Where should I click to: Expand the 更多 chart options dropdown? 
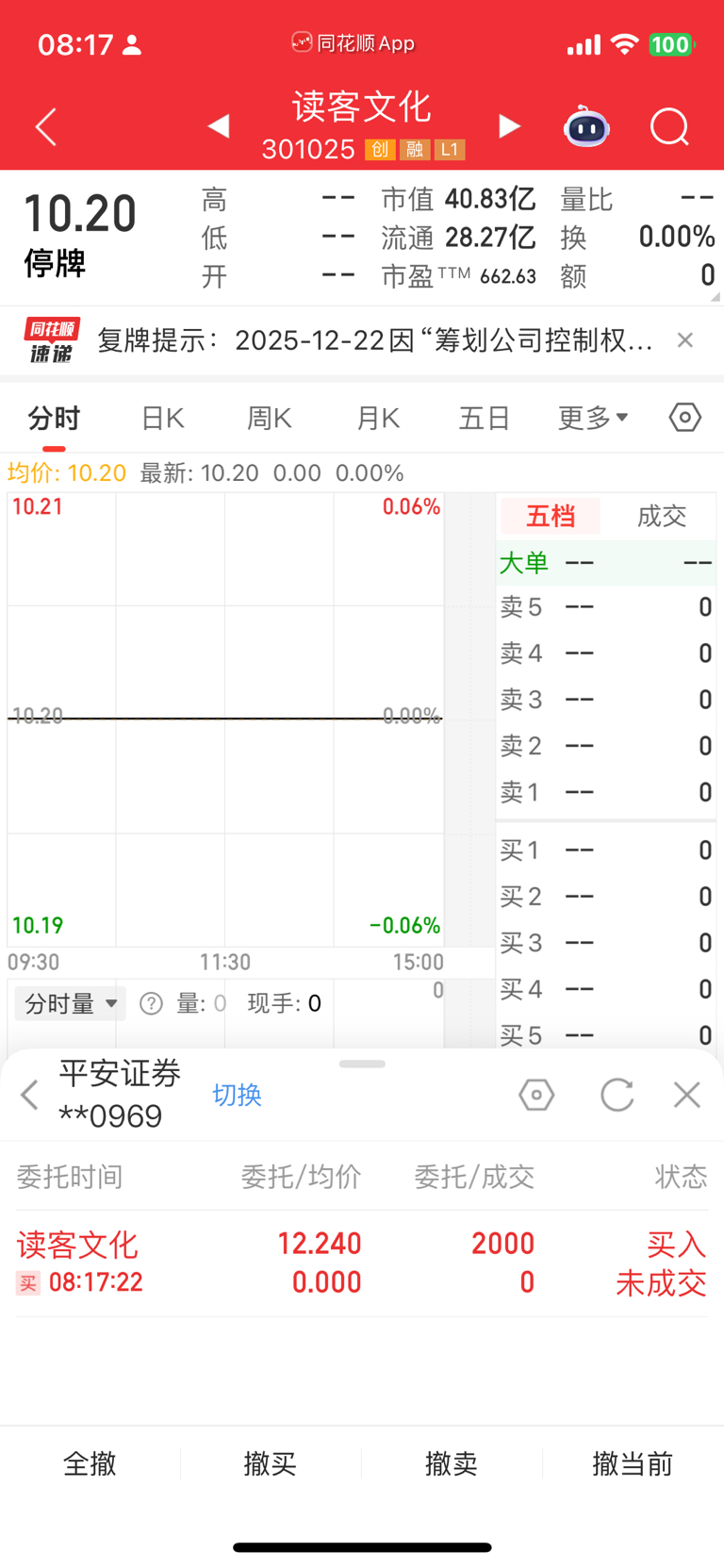pos(593,418)
